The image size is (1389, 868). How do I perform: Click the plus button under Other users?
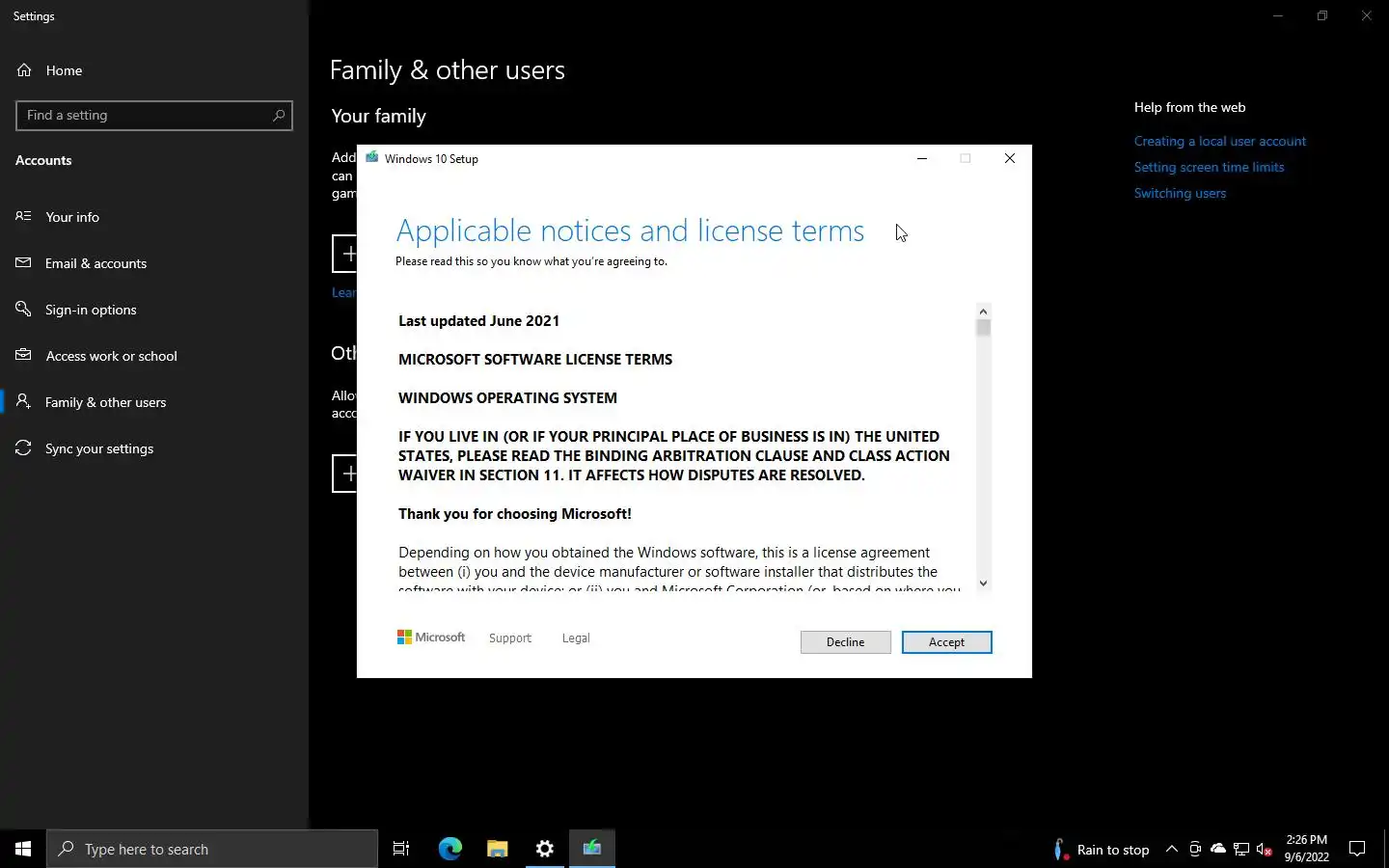coord(344,474)
